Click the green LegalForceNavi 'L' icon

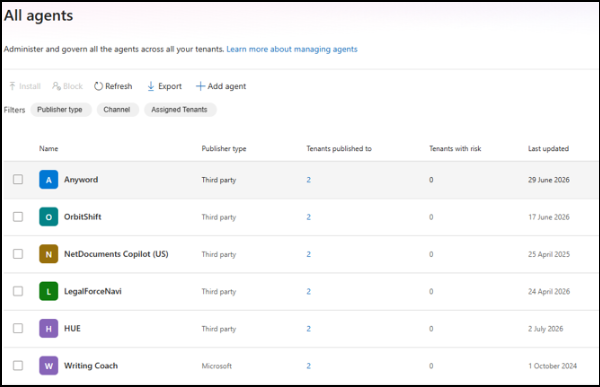(x=49, y=291)
